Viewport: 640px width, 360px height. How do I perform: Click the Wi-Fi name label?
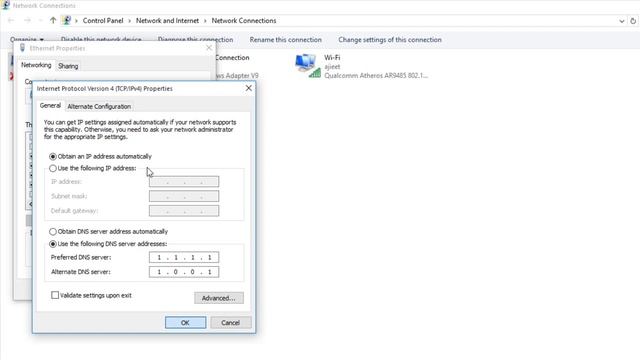point(332,58)
